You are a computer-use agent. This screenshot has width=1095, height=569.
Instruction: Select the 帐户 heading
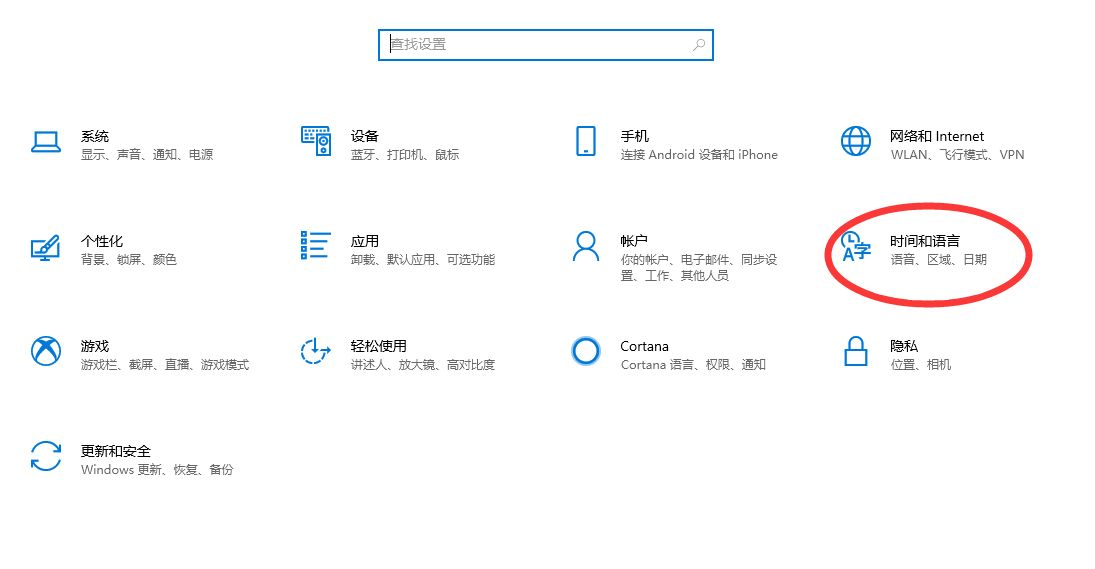coord(634,241)
